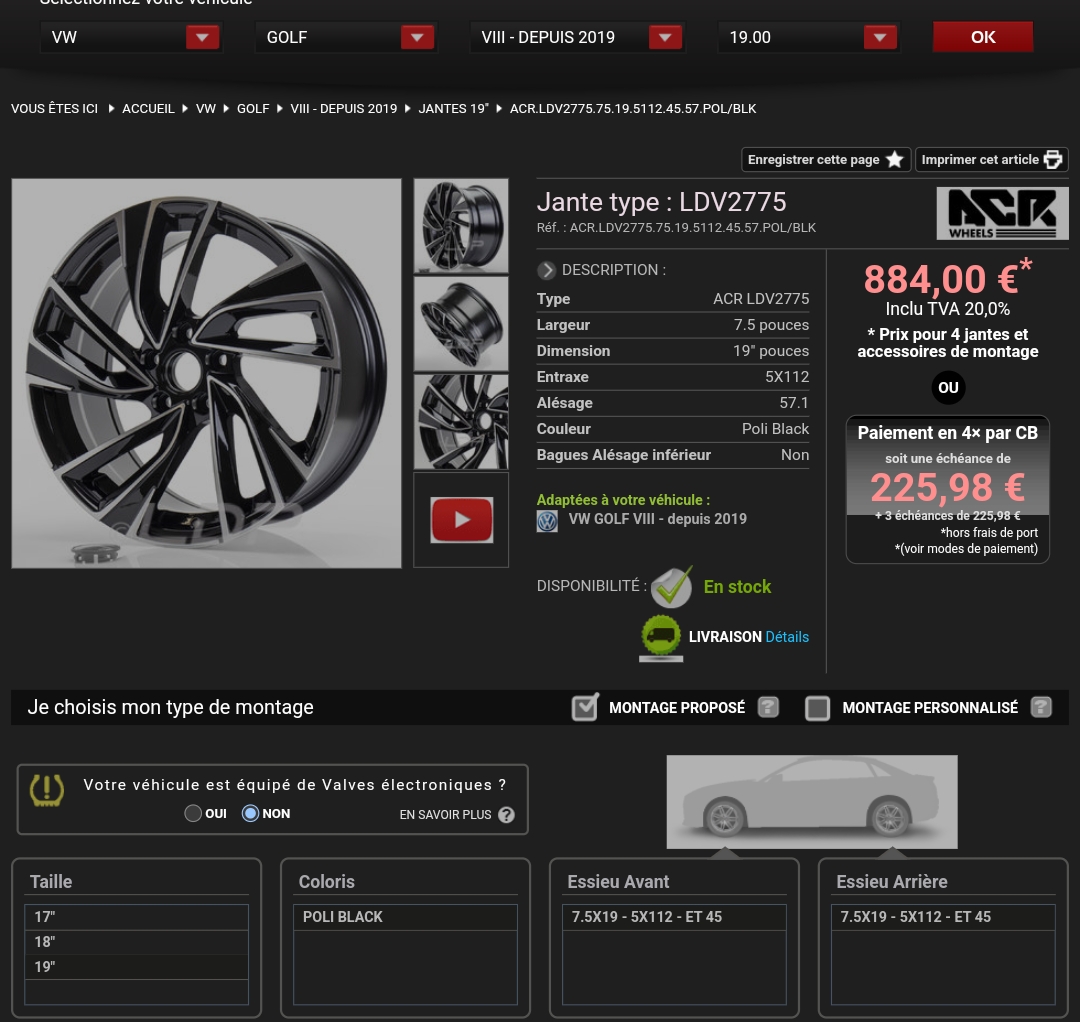Open VW breadcrumb link
Viewport: 1080px width, 1022px height.
[x=205, y=109]
